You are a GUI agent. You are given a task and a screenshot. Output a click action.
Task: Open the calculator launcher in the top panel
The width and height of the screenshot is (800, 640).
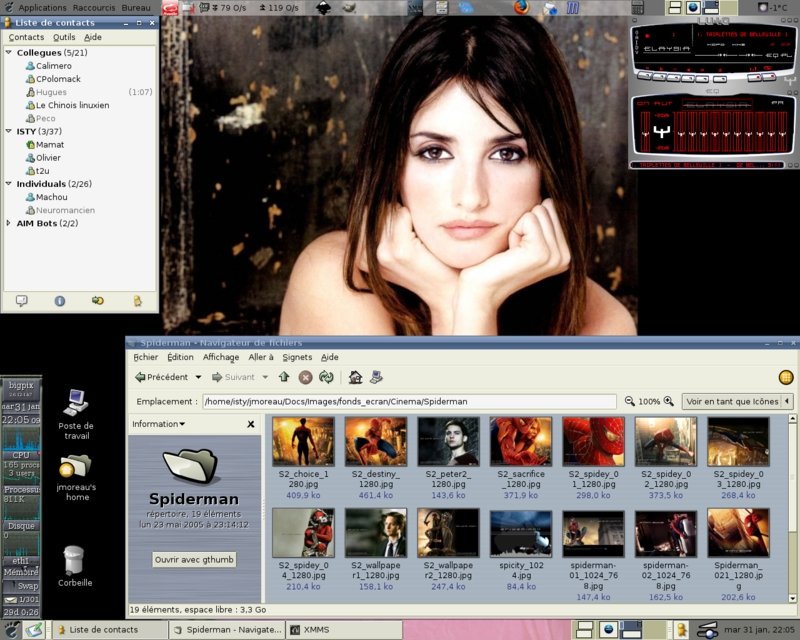637,8
